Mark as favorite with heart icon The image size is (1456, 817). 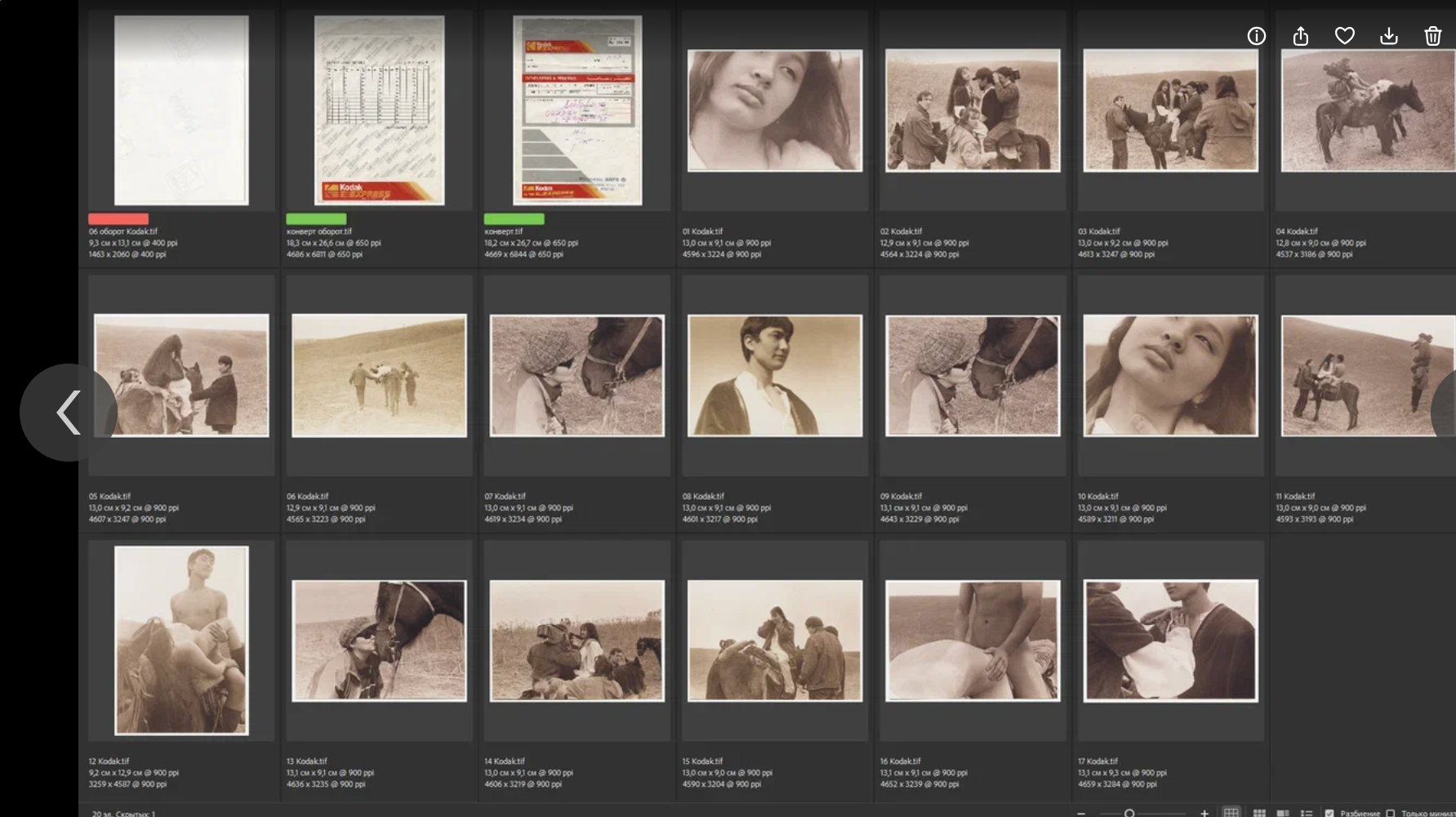coord(1344,36)
